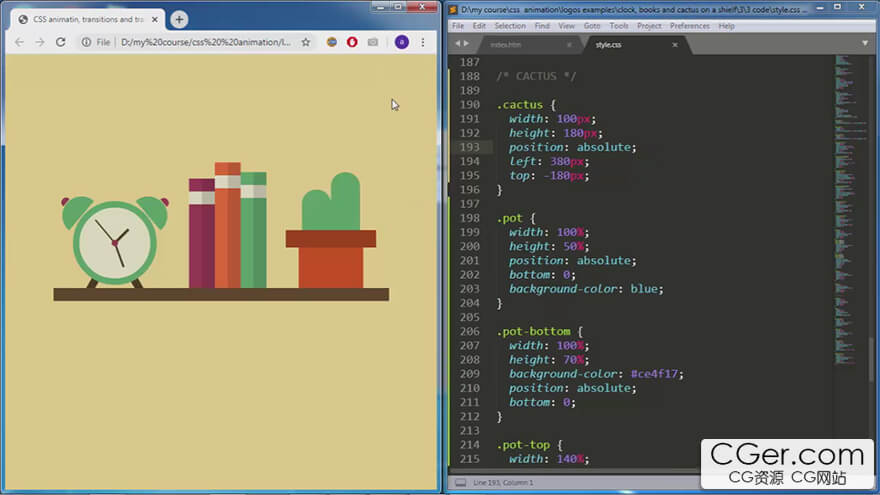Toggle the side bar icon in Sublime status bar

coord(460,483)
